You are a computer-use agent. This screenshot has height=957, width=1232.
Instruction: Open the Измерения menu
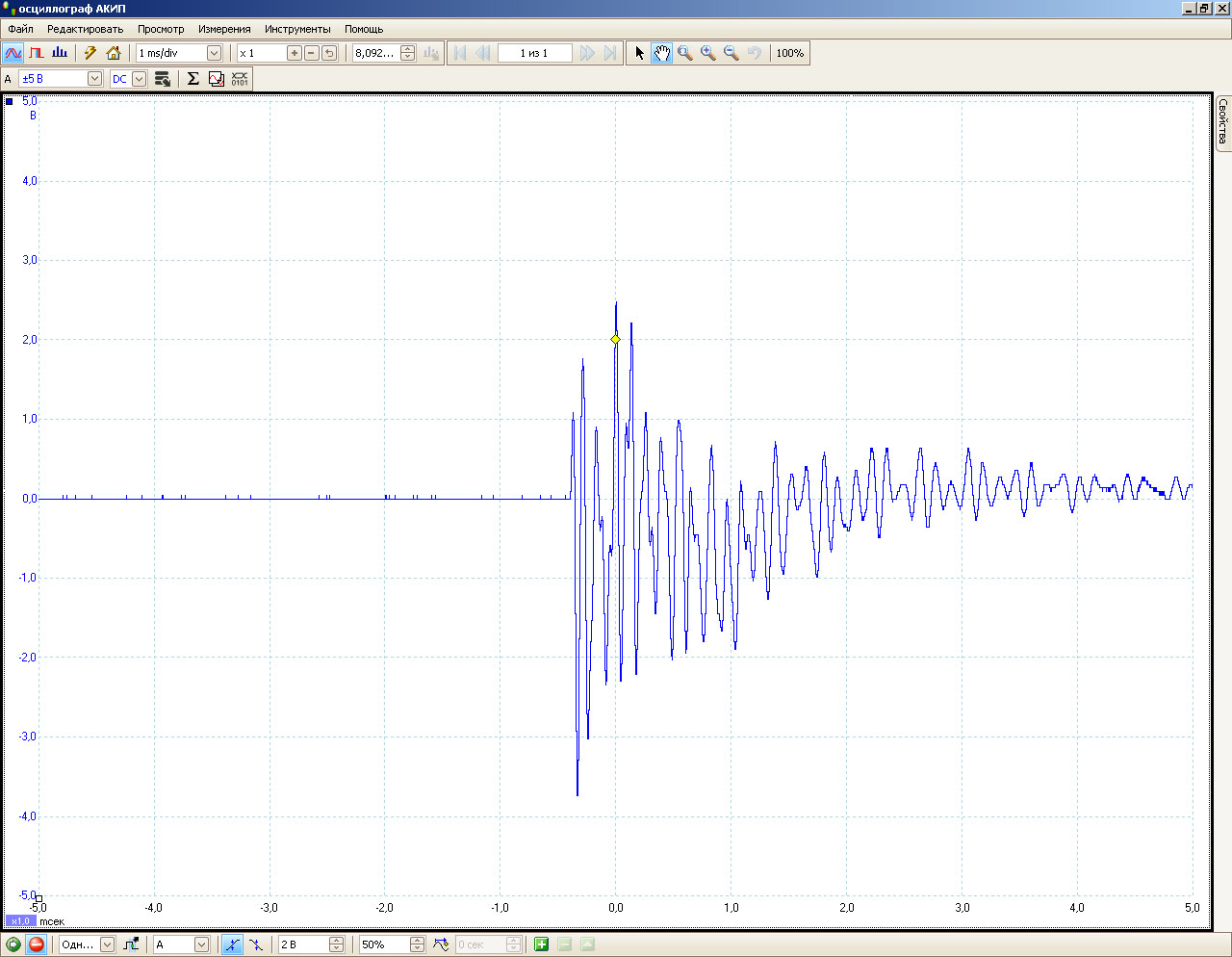click(x=224, y=29)
